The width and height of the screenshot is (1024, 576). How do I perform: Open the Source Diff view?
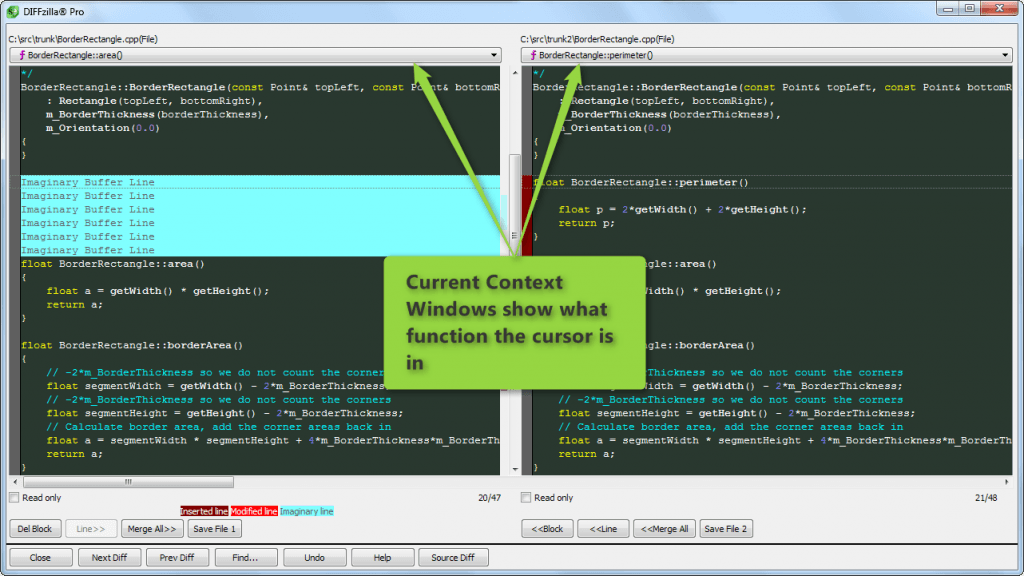pos(453,557)
